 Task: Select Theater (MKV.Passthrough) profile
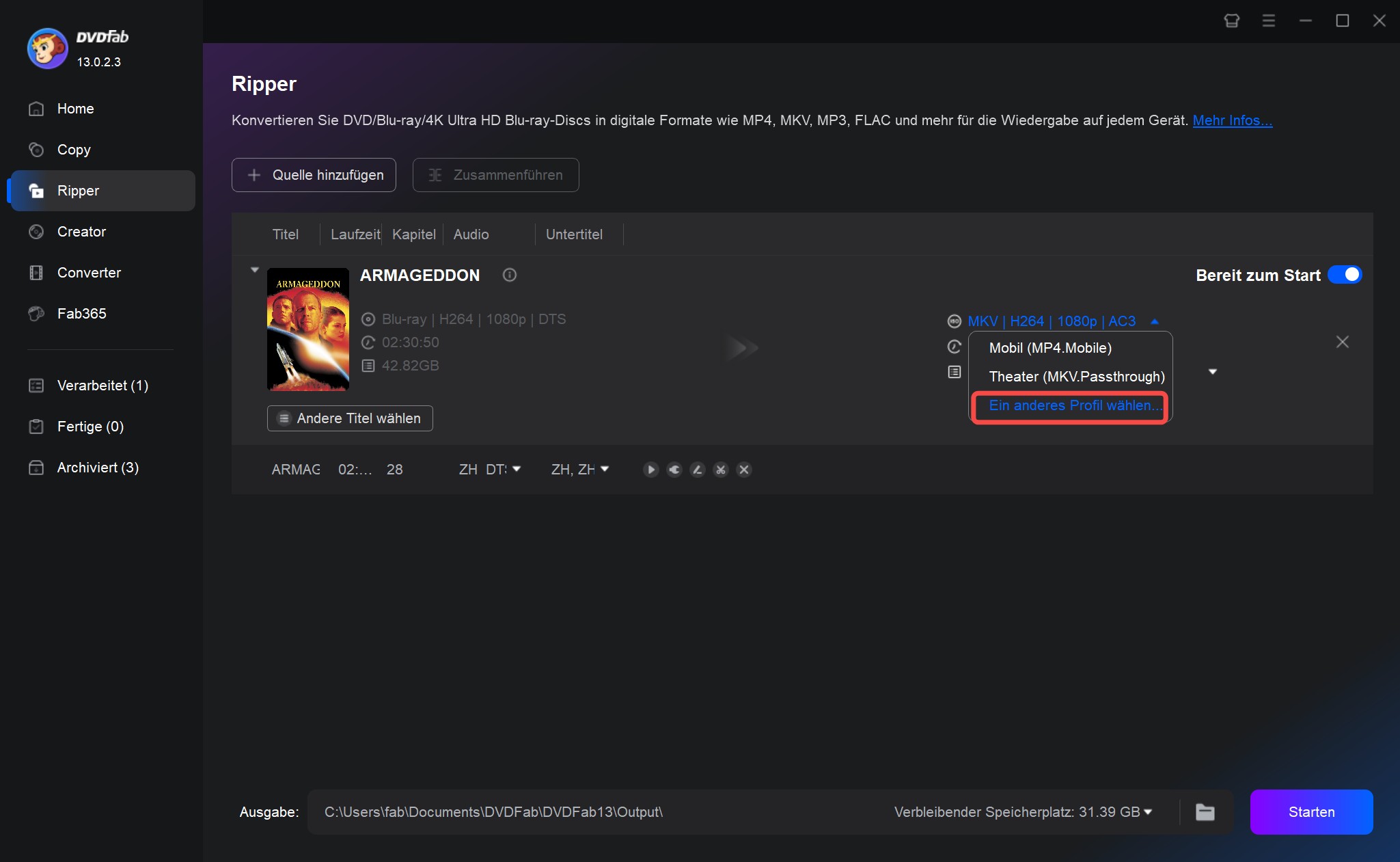1077,377
